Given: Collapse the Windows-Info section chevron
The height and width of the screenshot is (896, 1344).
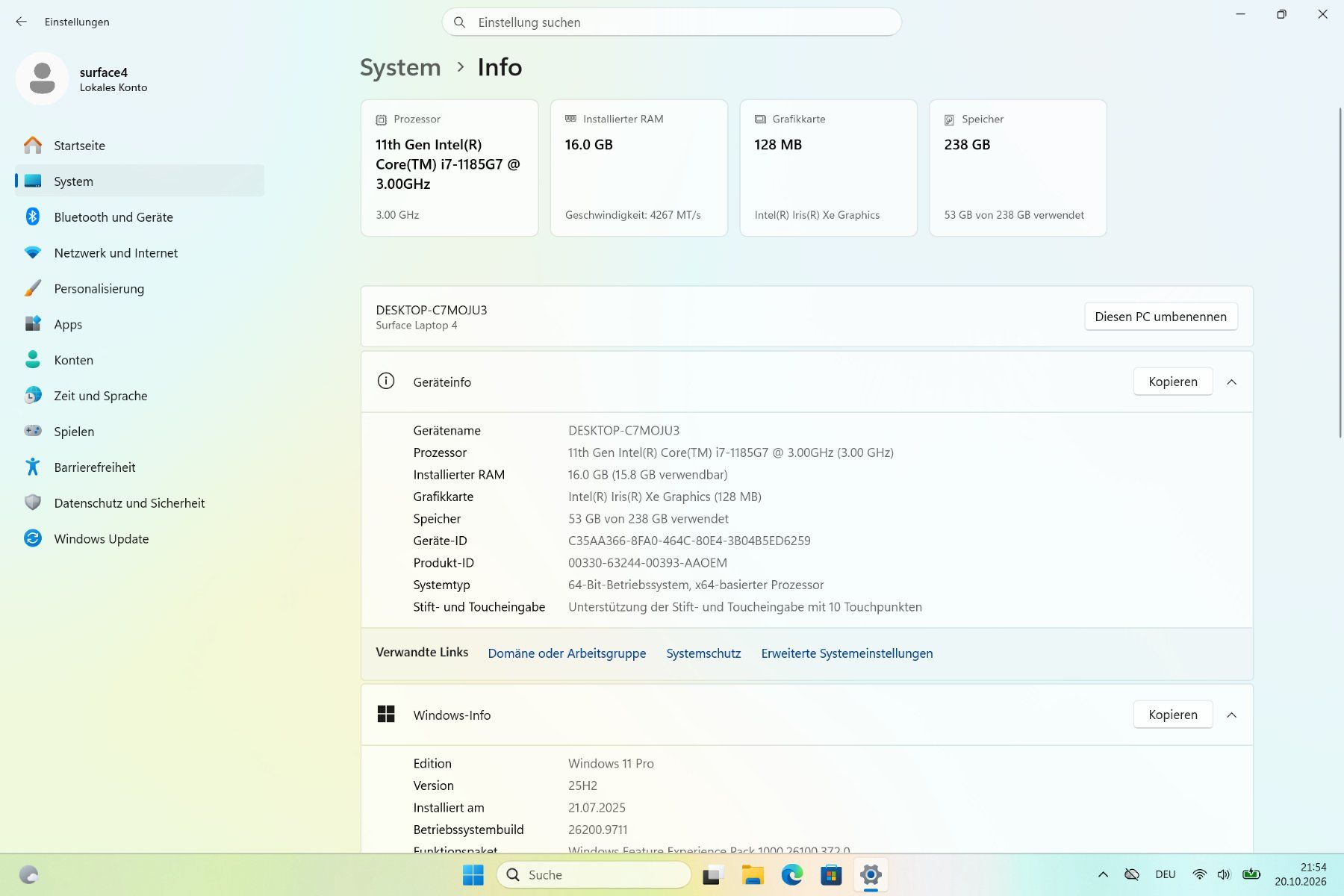Looking at the screenshot, I should (x=1231, y=715).
